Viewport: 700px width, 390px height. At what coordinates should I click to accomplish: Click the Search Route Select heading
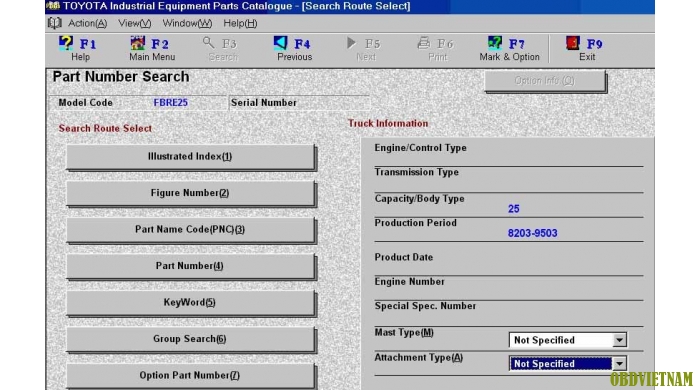coord(105,129)
